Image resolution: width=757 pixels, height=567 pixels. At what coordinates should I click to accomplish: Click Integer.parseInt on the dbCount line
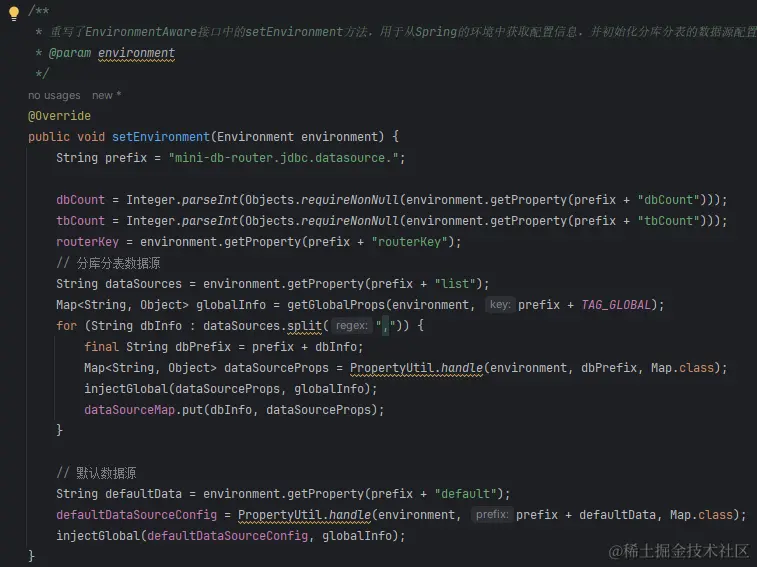coord(182,200)
